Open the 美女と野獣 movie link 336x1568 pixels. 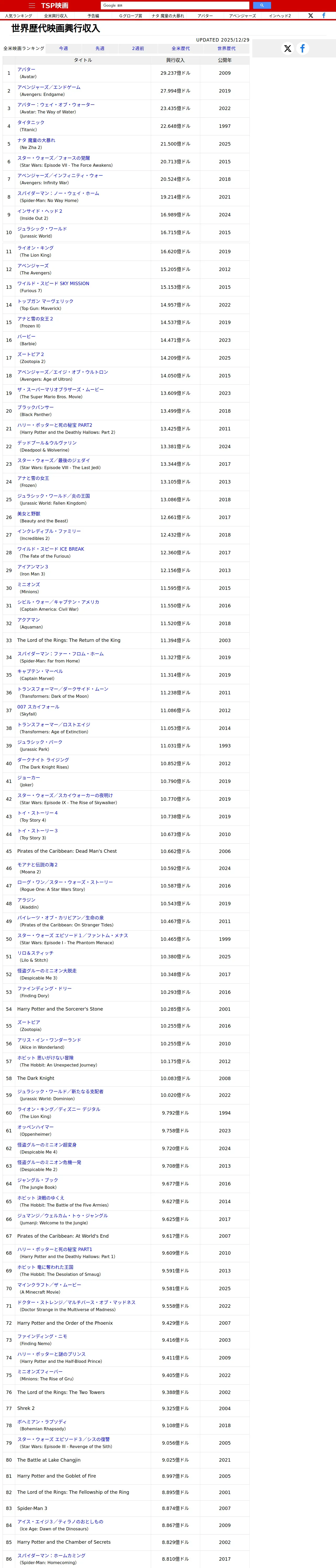(29, 513)
